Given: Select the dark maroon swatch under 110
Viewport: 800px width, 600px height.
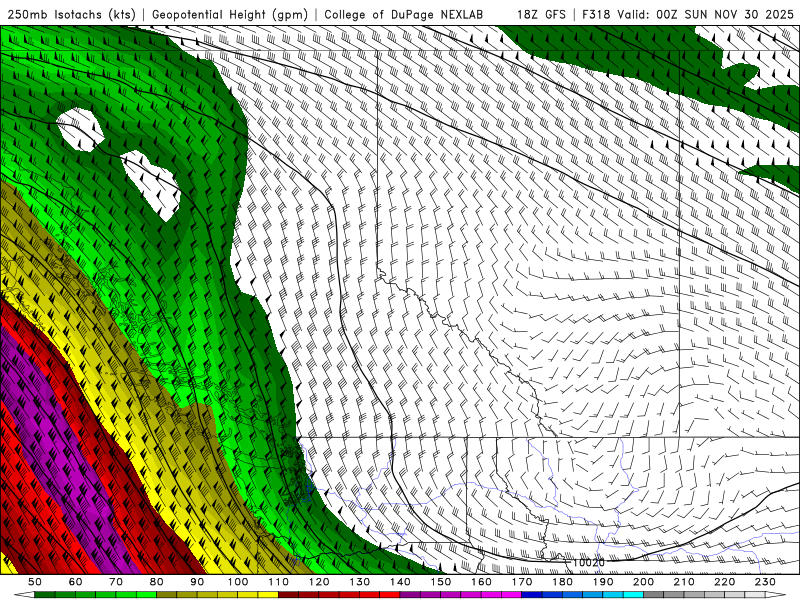Looking at the screenshot, I should 288,594.
